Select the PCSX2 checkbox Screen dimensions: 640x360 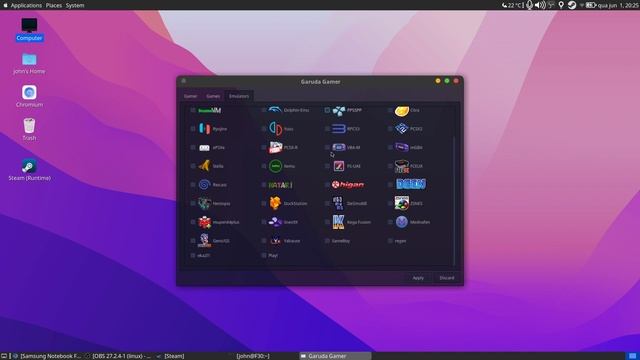point(390,129)
